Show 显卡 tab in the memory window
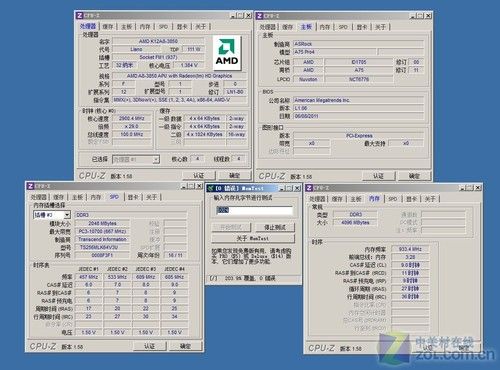The width and height of the screenshot is (500, 370). pos(411,199)
